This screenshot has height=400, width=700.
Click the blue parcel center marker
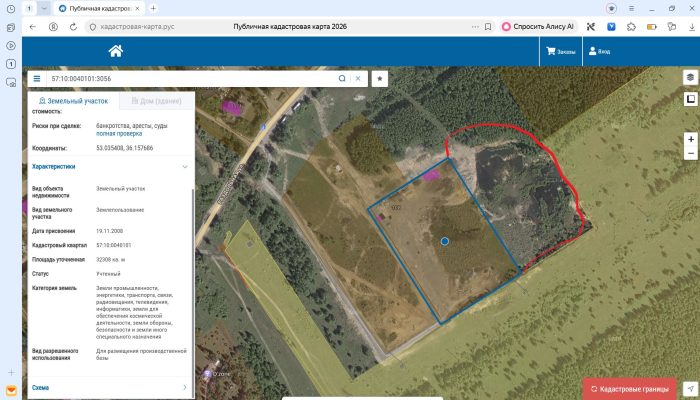(x=445, y=241)
